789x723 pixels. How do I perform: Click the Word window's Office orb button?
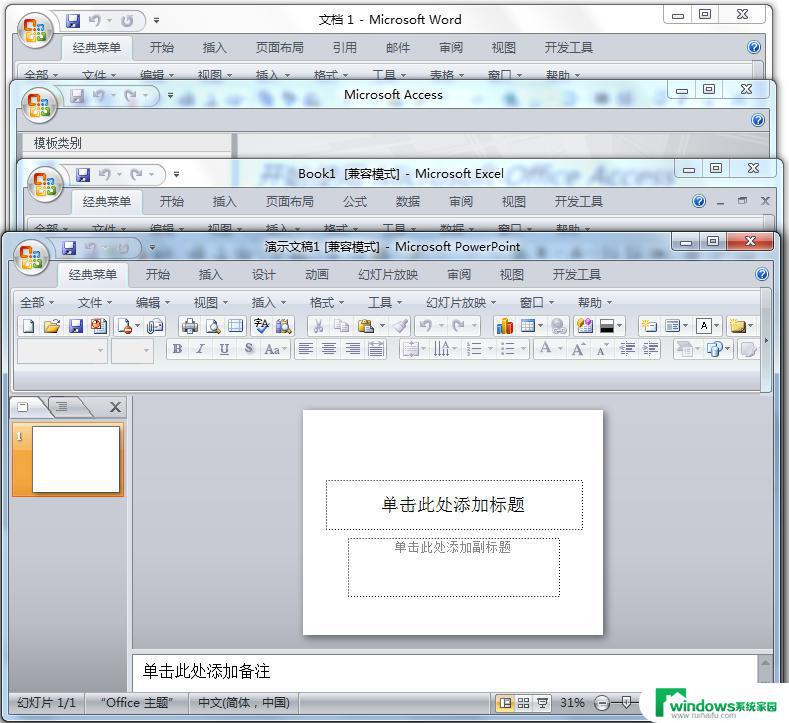pos(34,30)
